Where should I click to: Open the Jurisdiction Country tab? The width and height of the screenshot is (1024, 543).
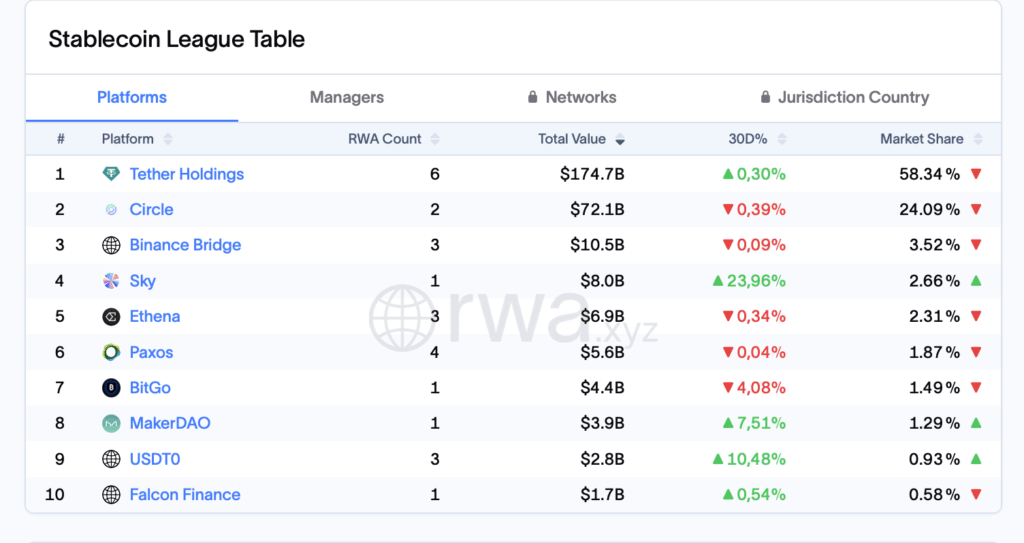(853, 97)
